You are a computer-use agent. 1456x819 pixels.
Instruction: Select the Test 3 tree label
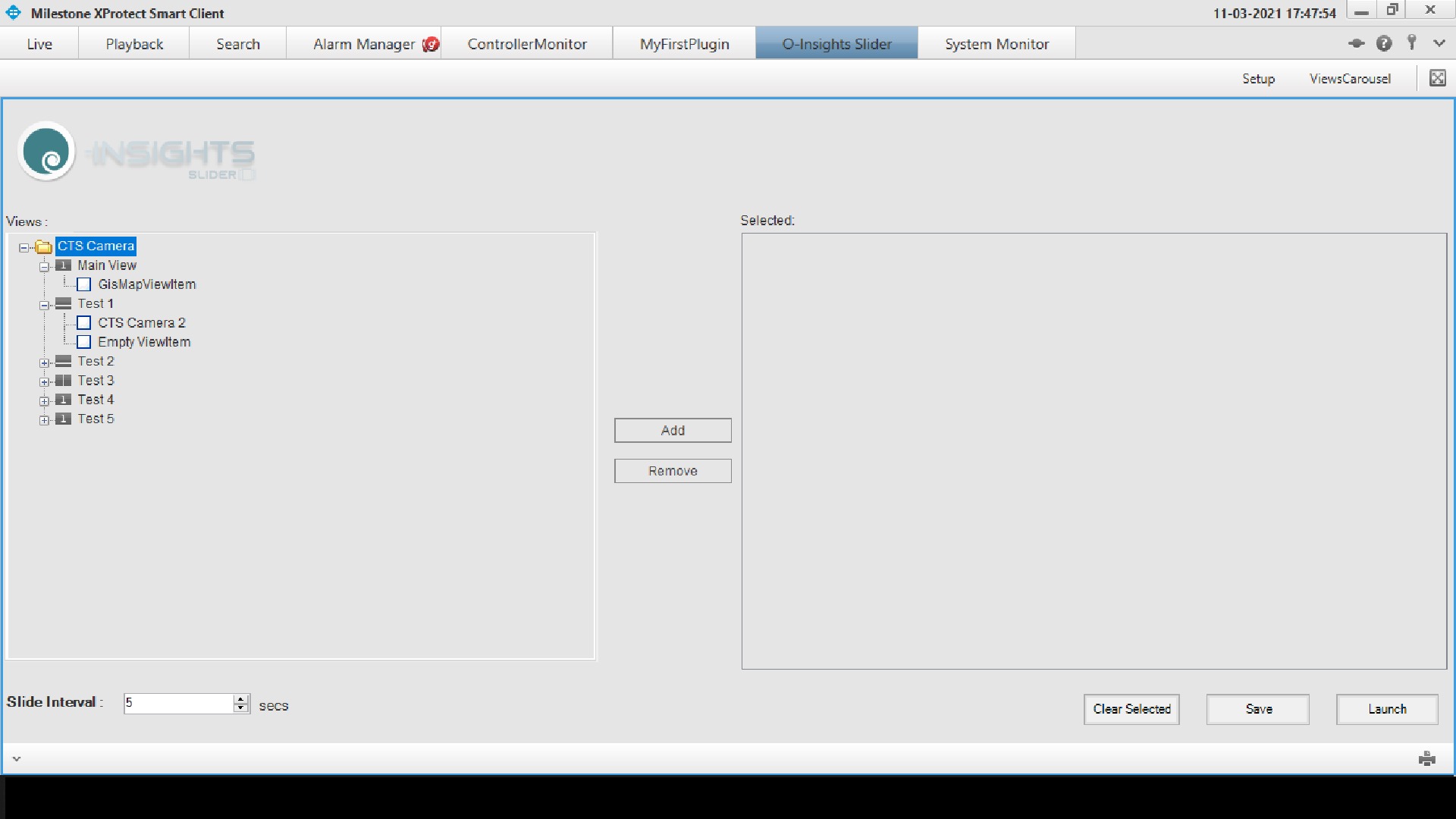[x=96, y=380]
